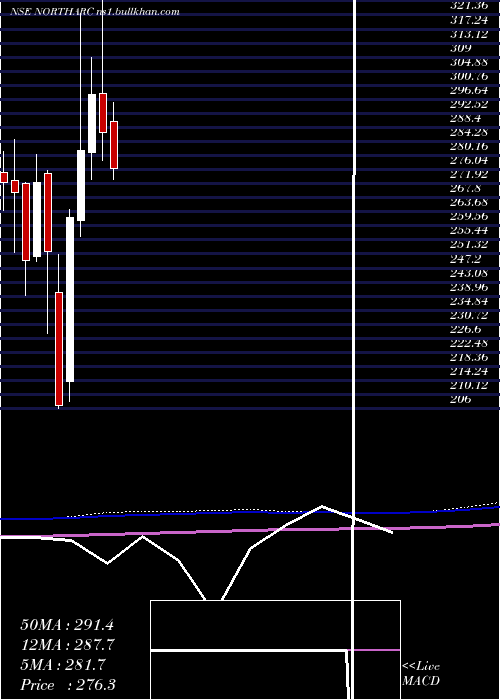The image size is (500, 700).
Task: Click the 296.64 price axis label
Action: [x=469, y=90]
